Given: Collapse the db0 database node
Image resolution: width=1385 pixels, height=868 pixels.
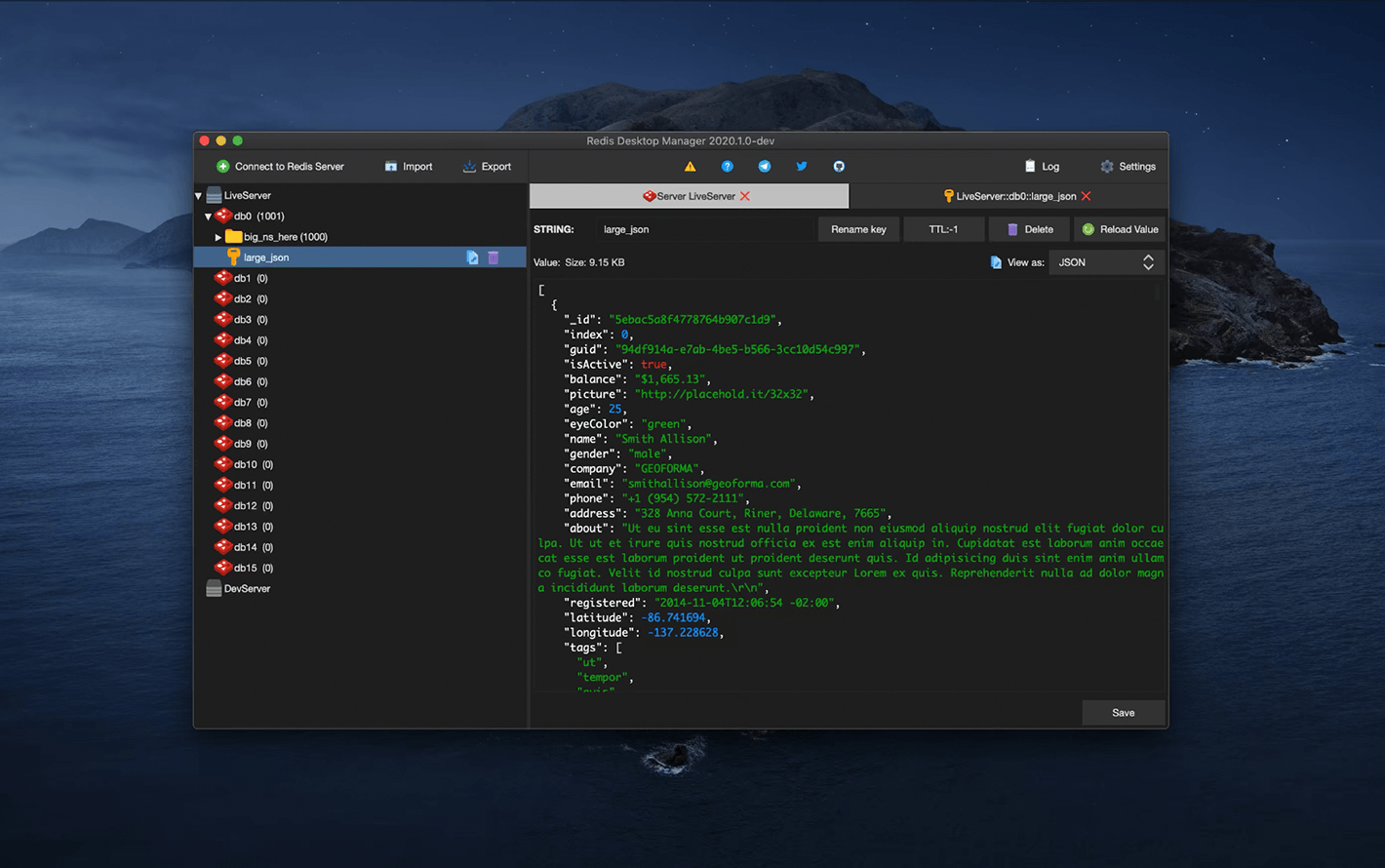Looking at the screenshot, I should pos(208,217).
